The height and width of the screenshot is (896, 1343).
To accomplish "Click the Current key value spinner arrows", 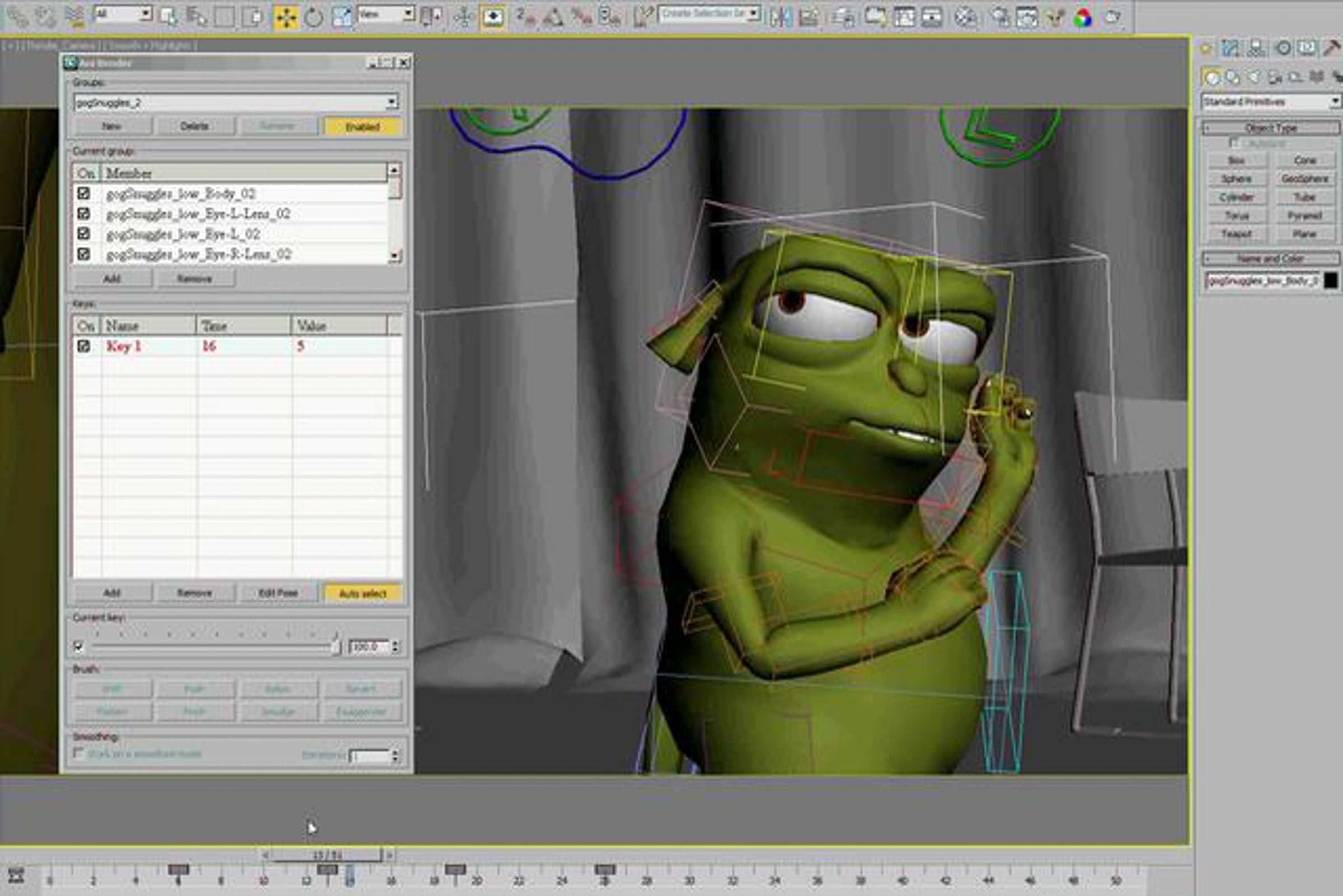I will [x=395, y=646].
